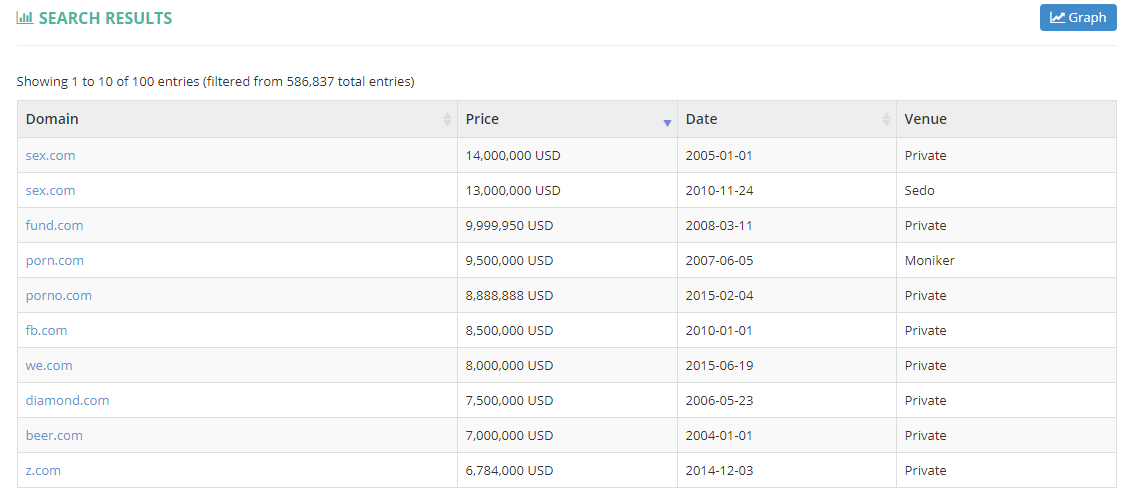Click the Date column header text
The height and width of the screenshot is (494, 1134).
(701, 119)
